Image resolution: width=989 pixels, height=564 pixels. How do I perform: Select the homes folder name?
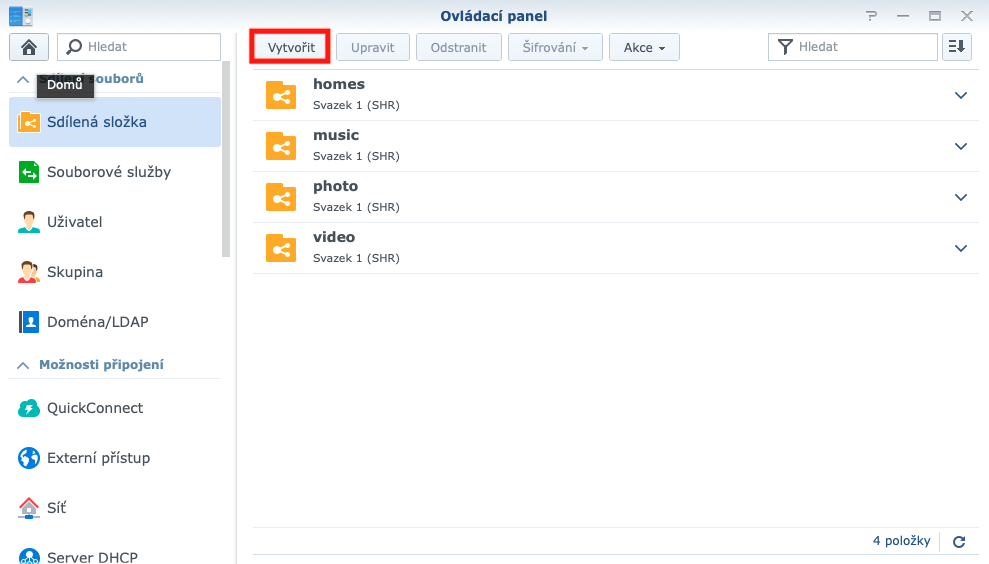339,85
